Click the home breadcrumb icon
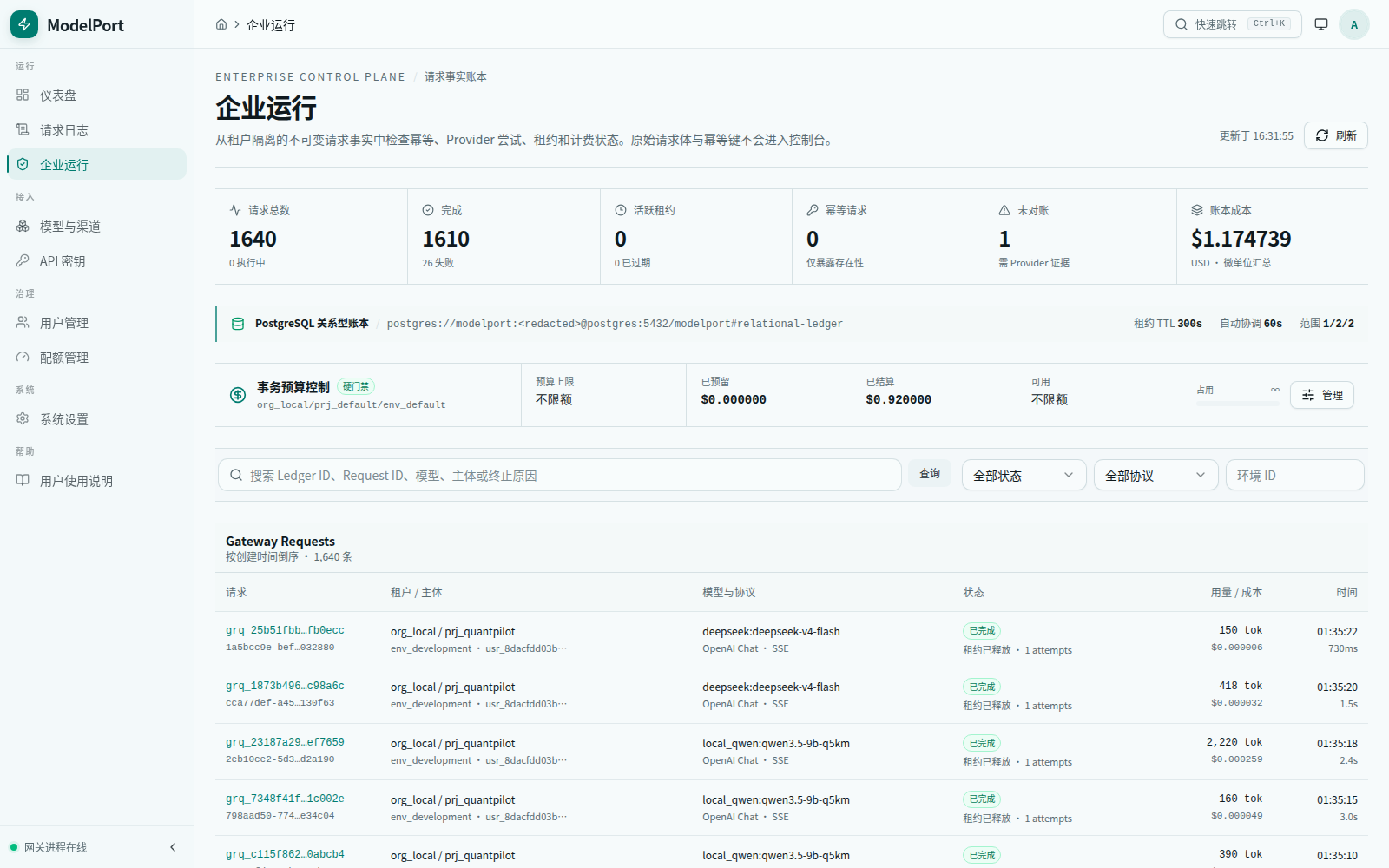This screenshot has height=868, width=1389. pos(221,24)
